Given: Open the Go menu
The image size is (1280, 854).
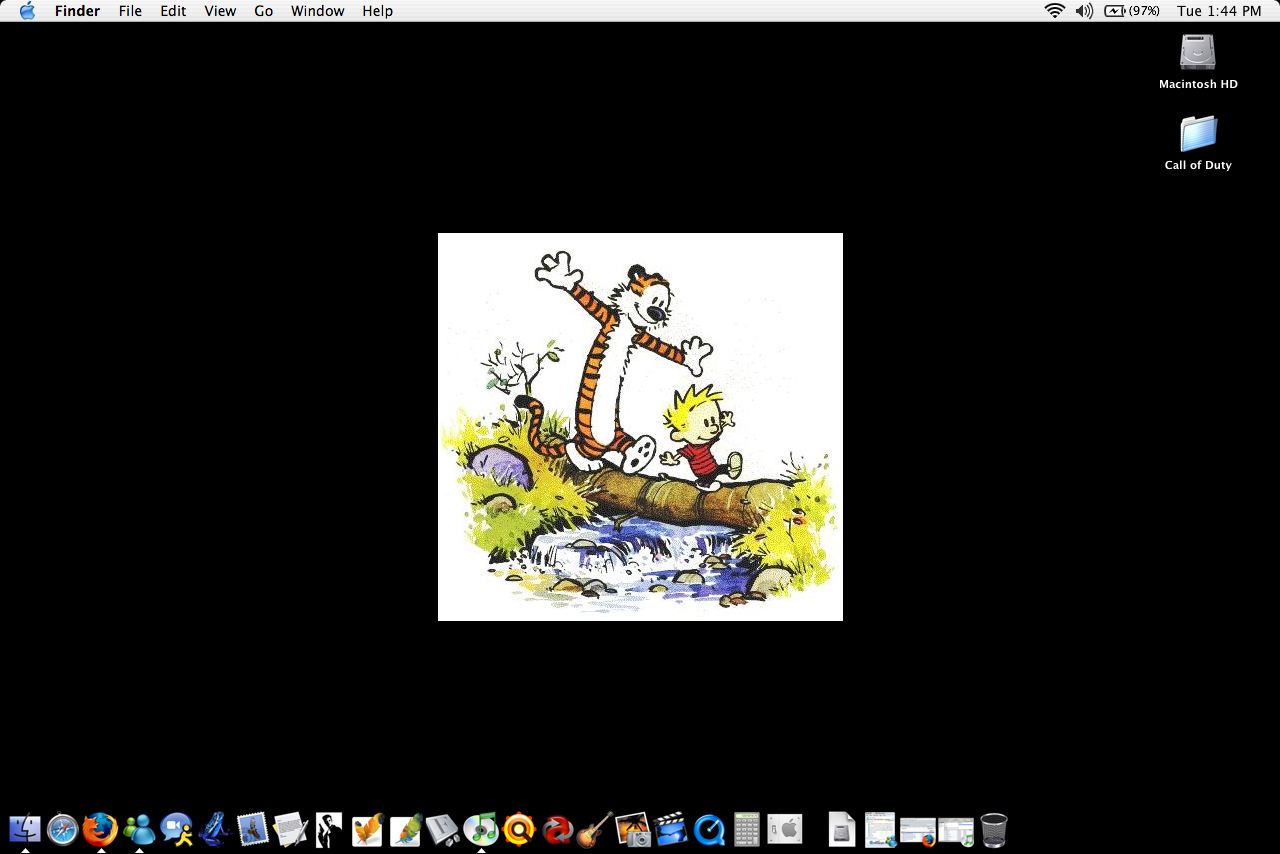Looking at the screenshot, I should click(264, 11).
